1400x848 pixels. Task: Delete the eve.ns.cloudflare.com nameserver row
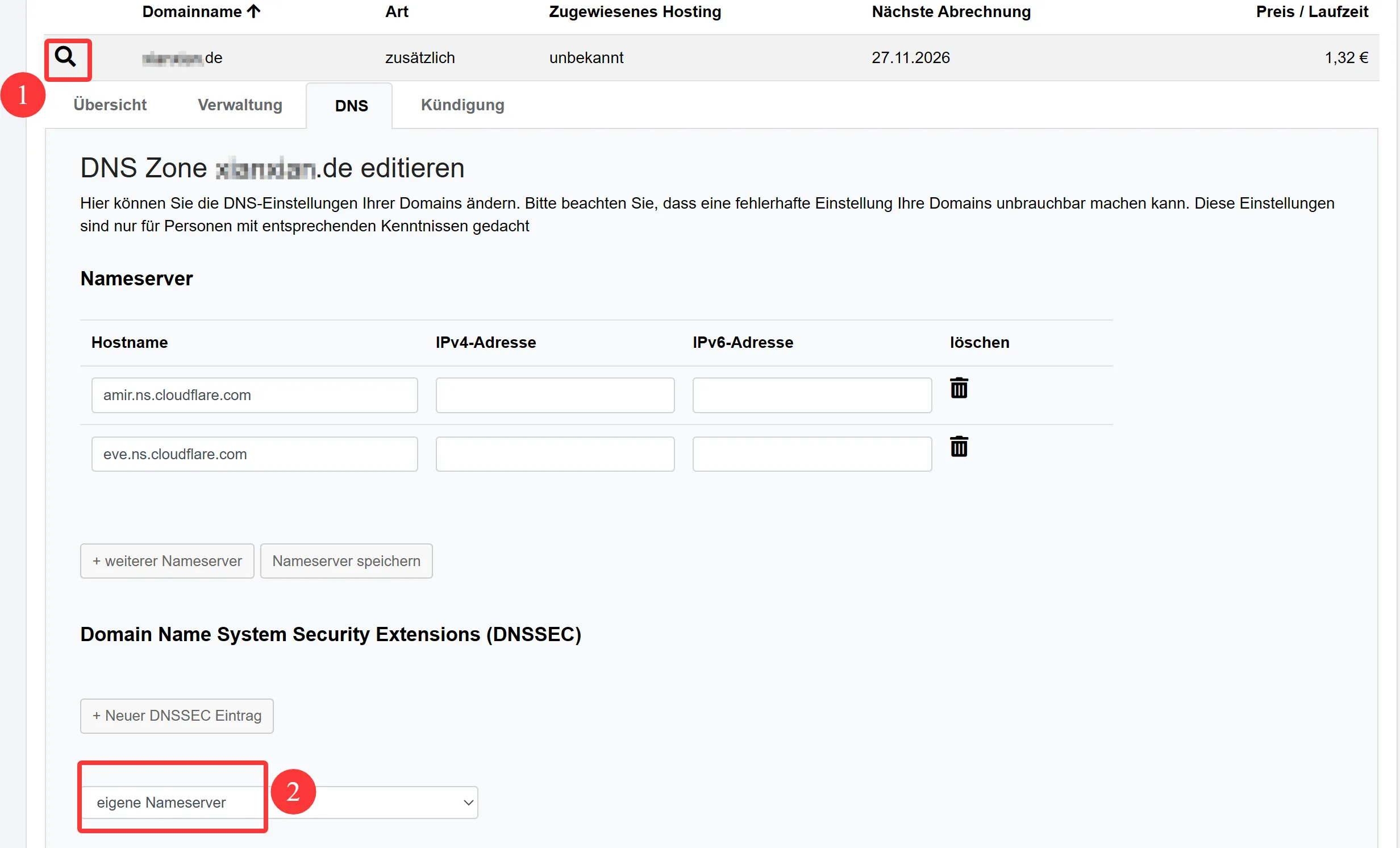coord(959,447)
